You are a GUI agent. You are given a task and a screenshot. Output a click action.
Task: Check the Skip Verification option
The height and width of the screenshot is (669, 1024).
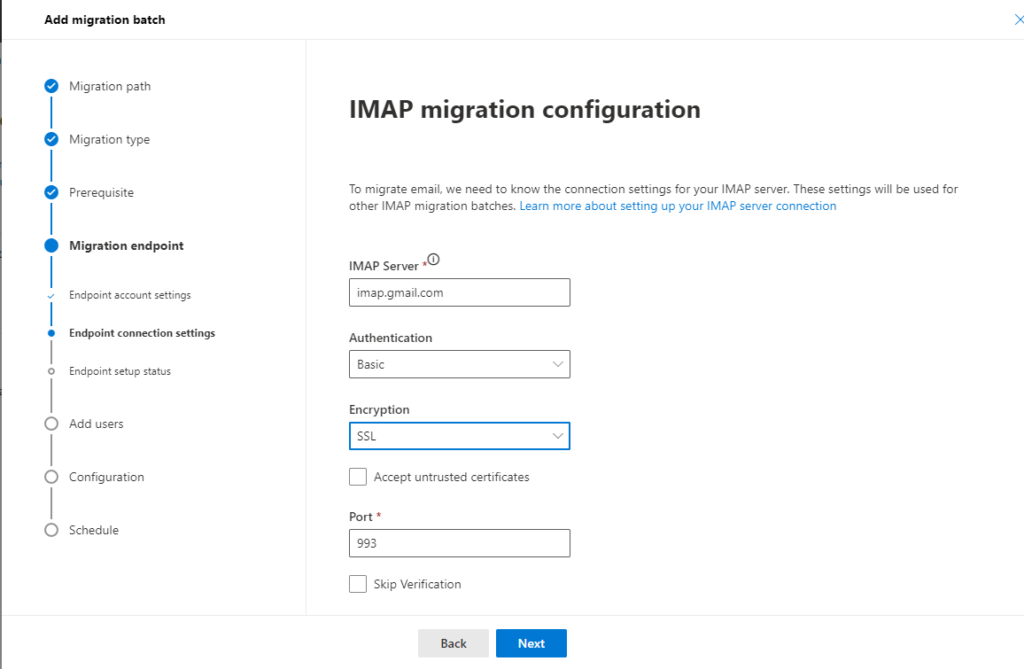(358, 584)
